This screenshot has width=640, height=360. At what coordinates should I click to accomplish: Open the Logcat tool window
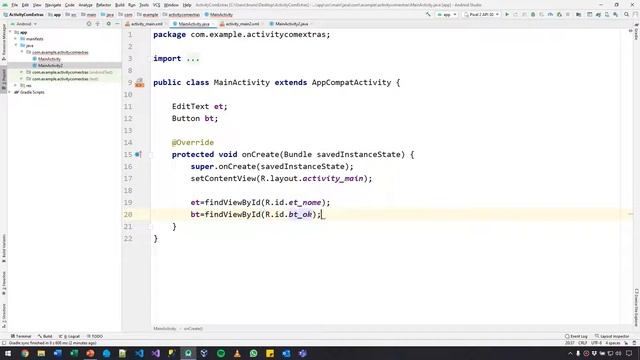coord(70,336)
